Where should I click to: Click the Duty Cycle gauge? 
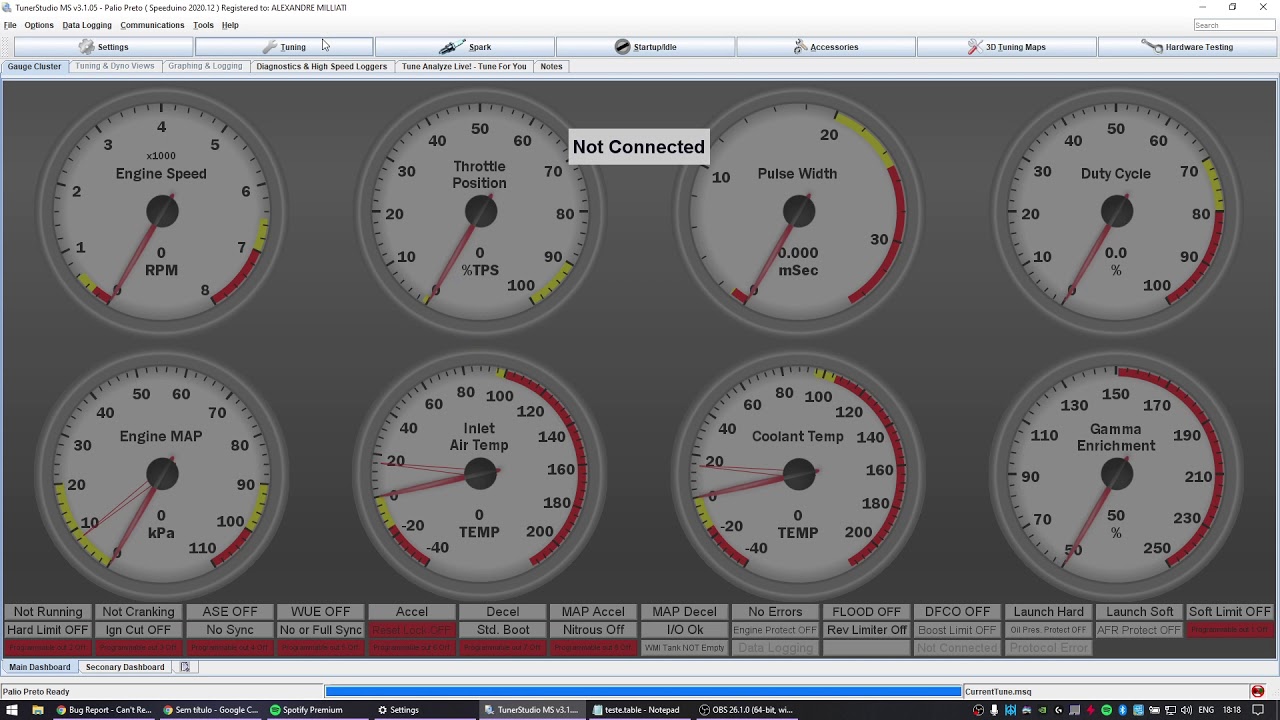point(1116,210)
